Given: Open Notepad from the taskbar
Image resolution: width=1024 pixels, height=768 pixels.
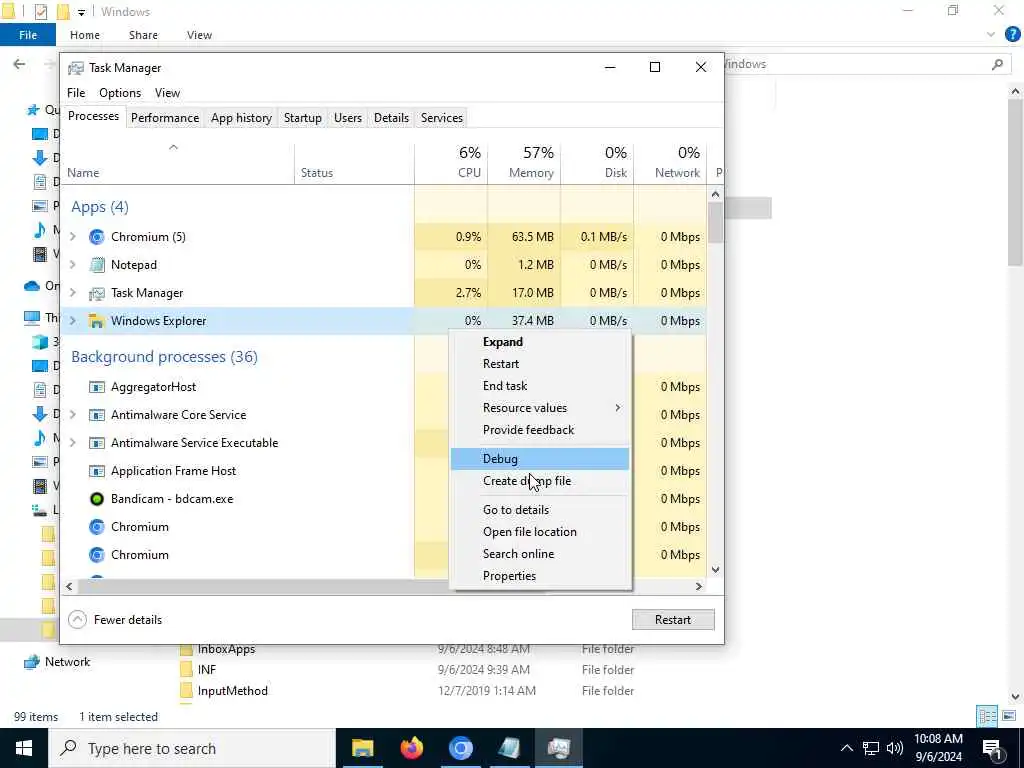Looking at the screenshot, I should click(509, 748).
